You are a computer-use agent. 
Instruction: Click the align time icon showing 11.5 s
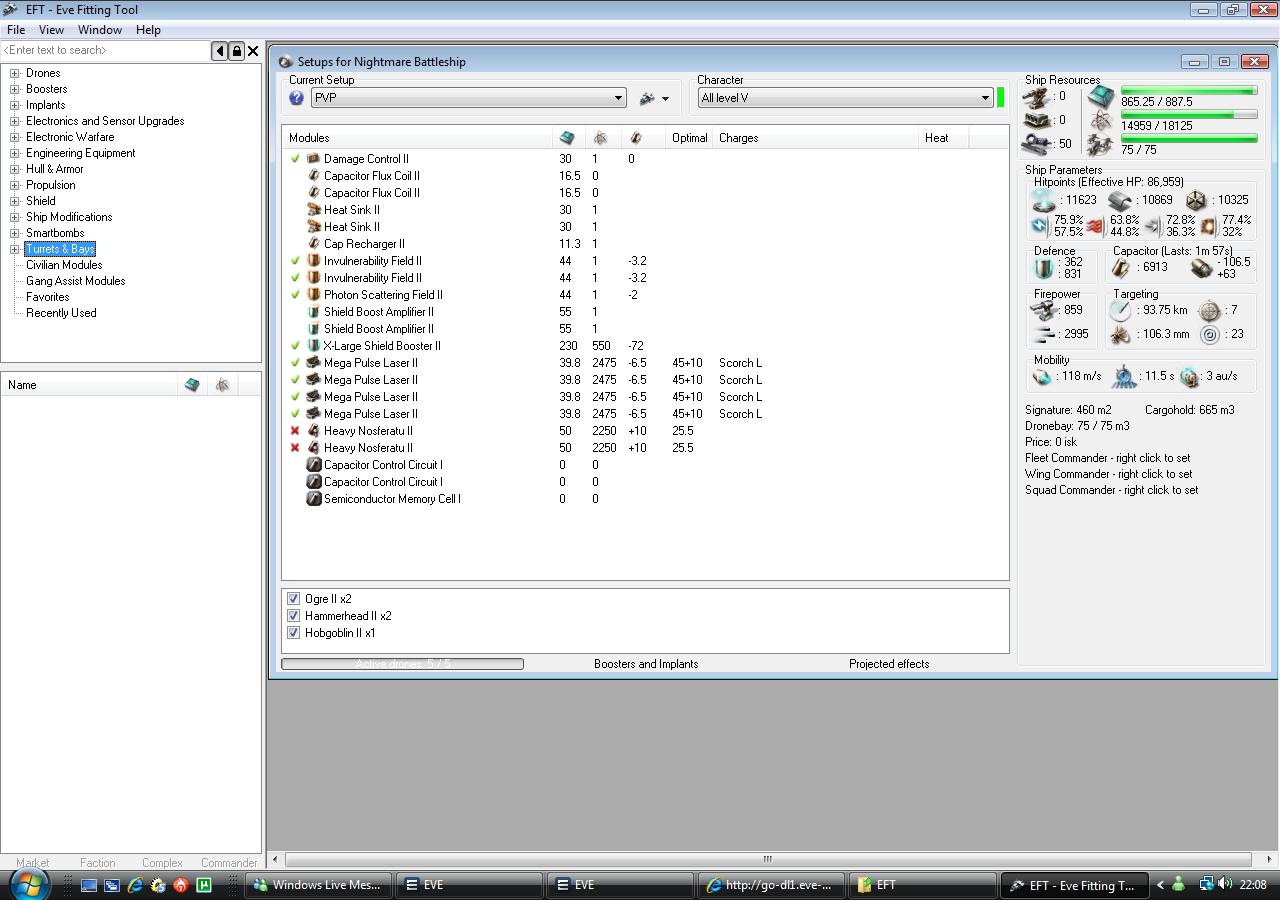pos(1125,377)
